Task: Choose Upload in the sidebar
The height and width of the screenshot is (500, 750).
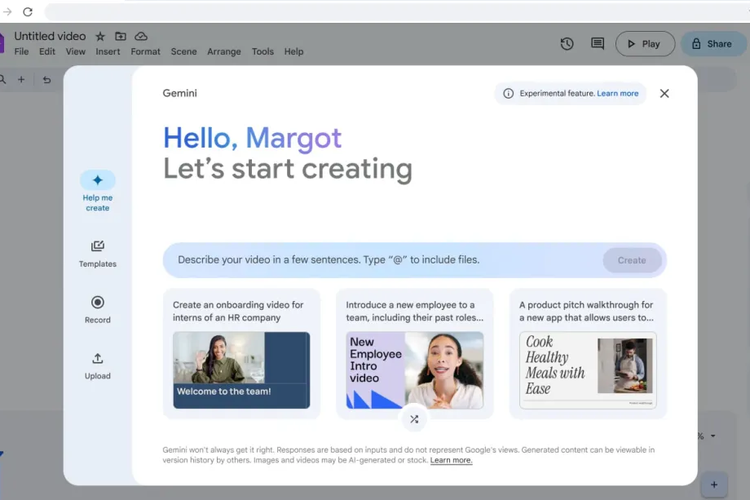Action: click(98, 367)
